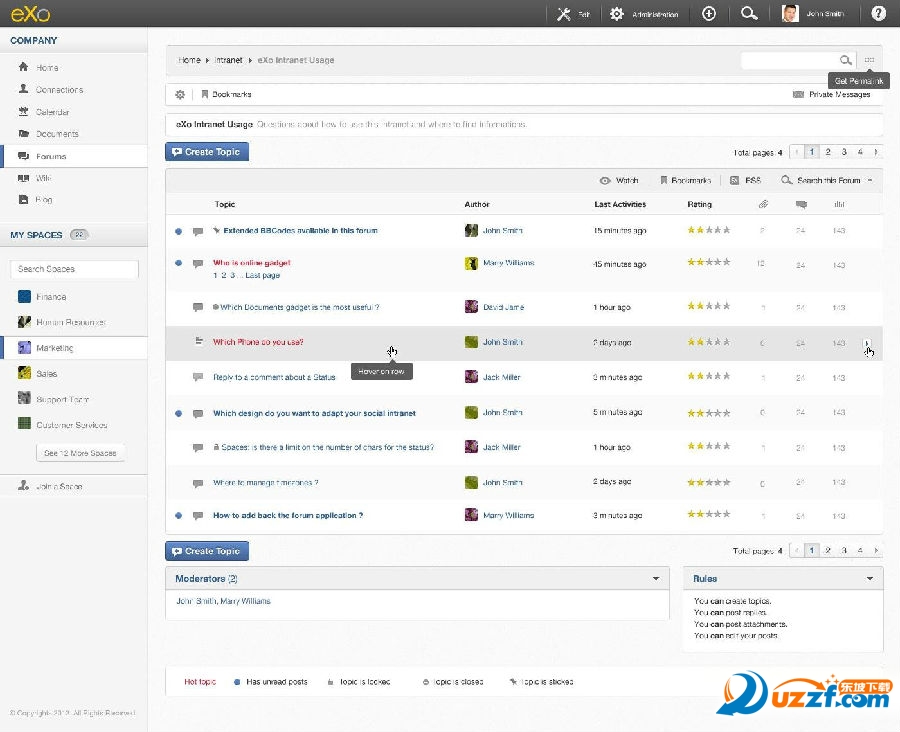Click the arrow at end of Which Phone row
This screenshot has height=732, width=900.
click(x=867, y=343)
